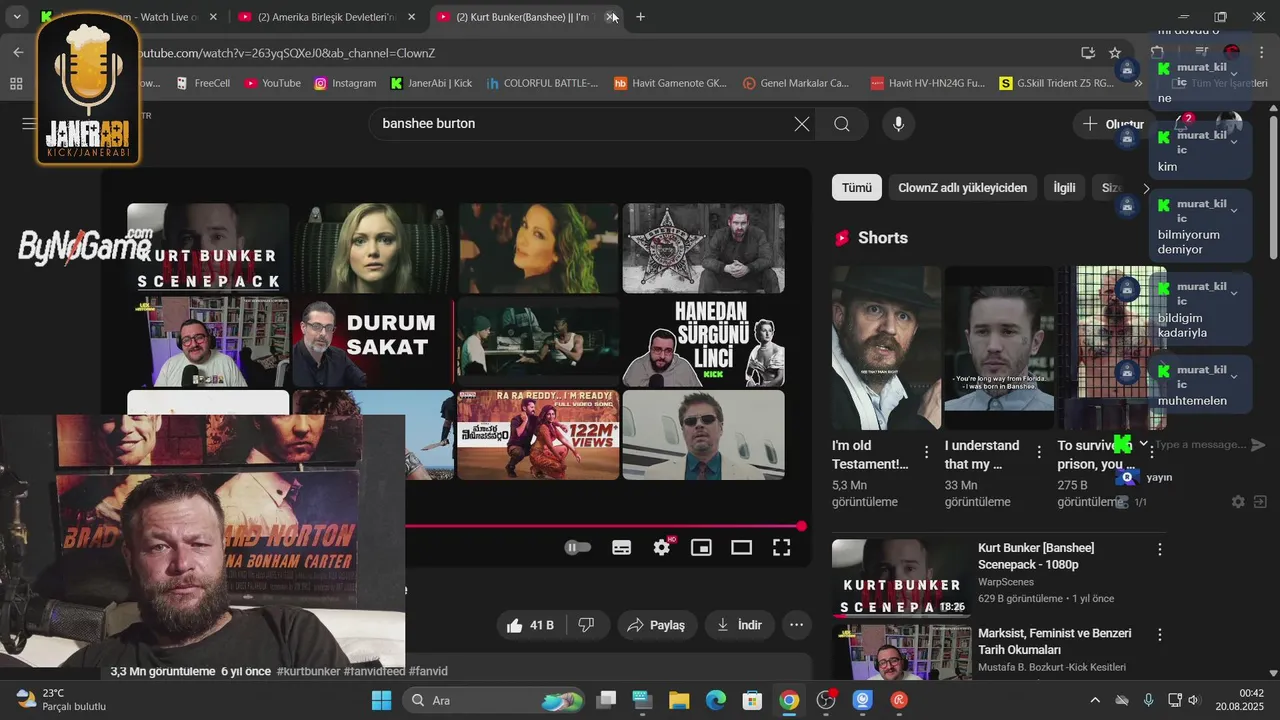Open the FreeCell bookmark
The height and width of the screenshot is (720, 1280).
click(202, 83)
